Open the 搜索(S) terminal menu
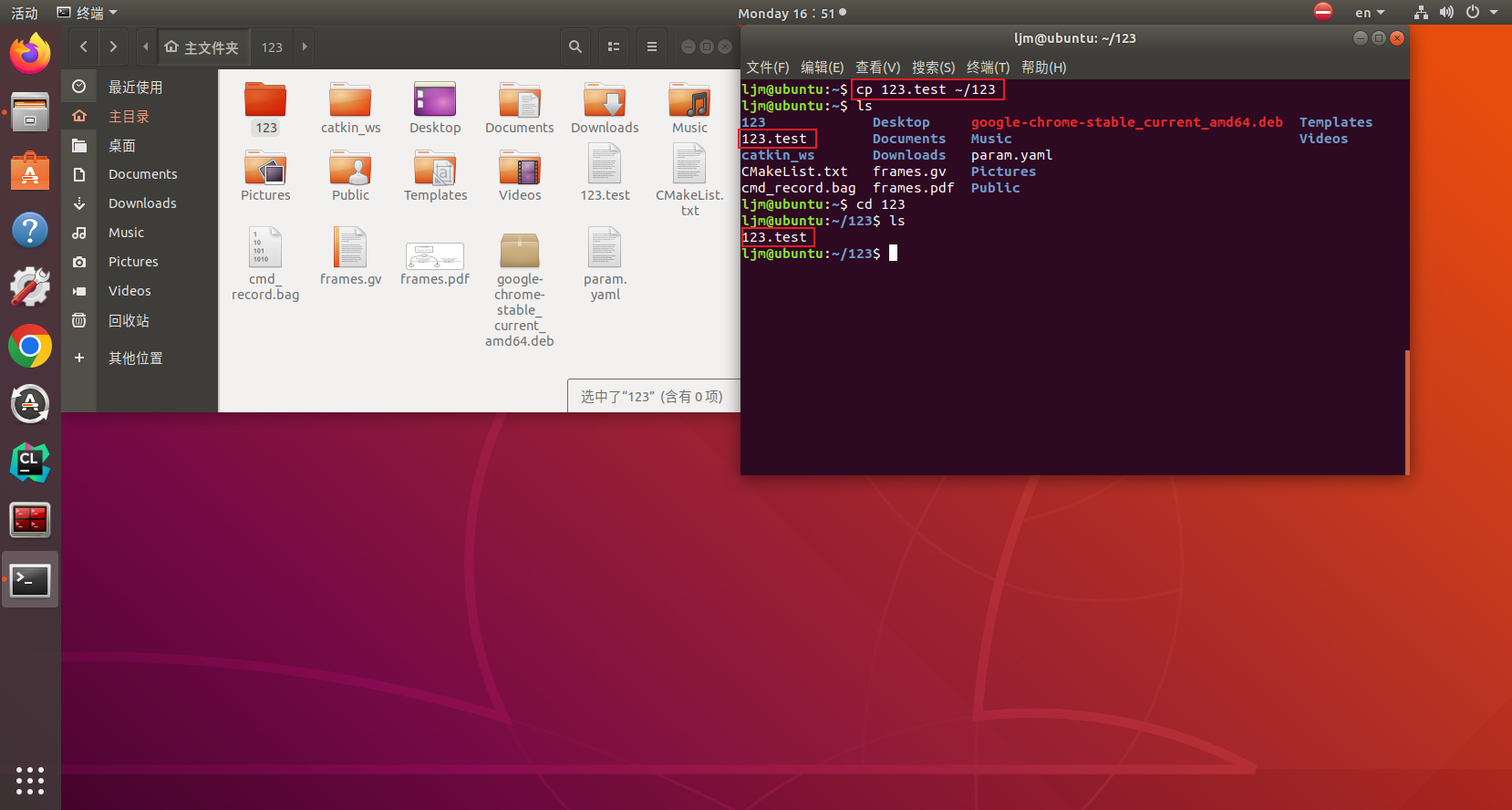Viewport: 1512px width, 810px height. [933, 67]
